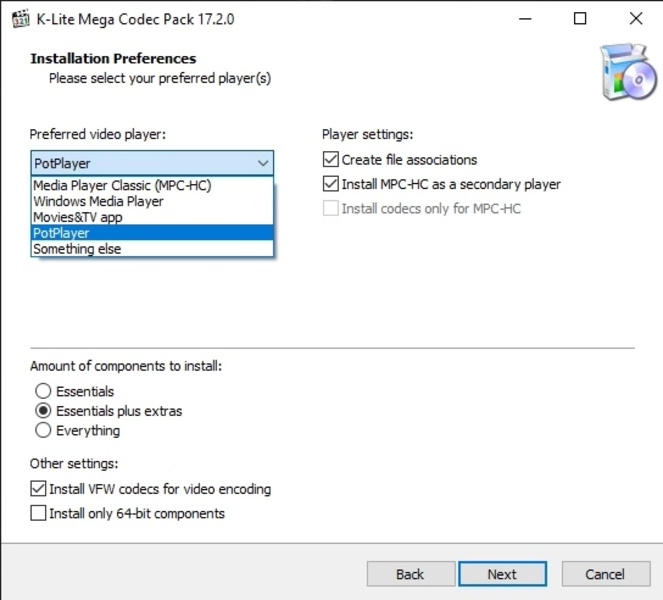The width and height of the screenshot is (663, 600).
Task: Click the K-Lite installer icon in title bar
Action: 20,19
